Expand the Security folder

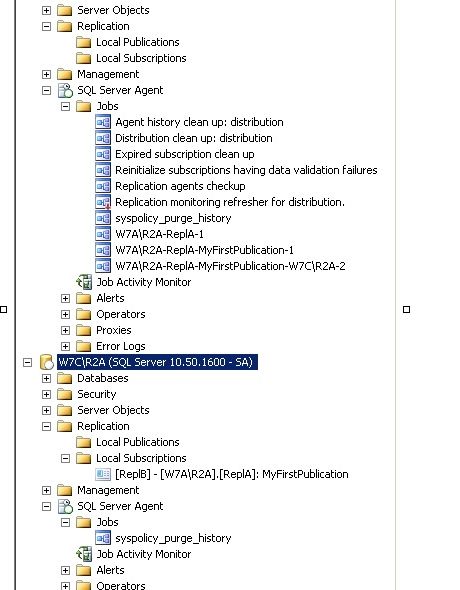click(x=46, y=394)
